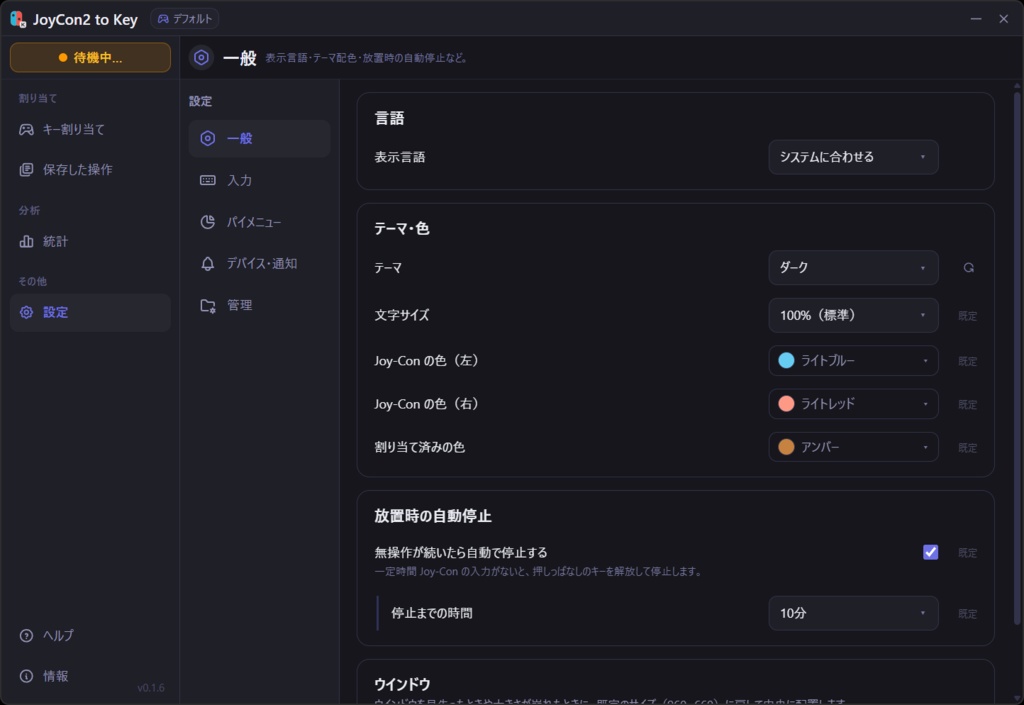Viewport: 1024px width, 705px height.
Task: Click the 情報 info icon
Action: [x=26, y=676]
